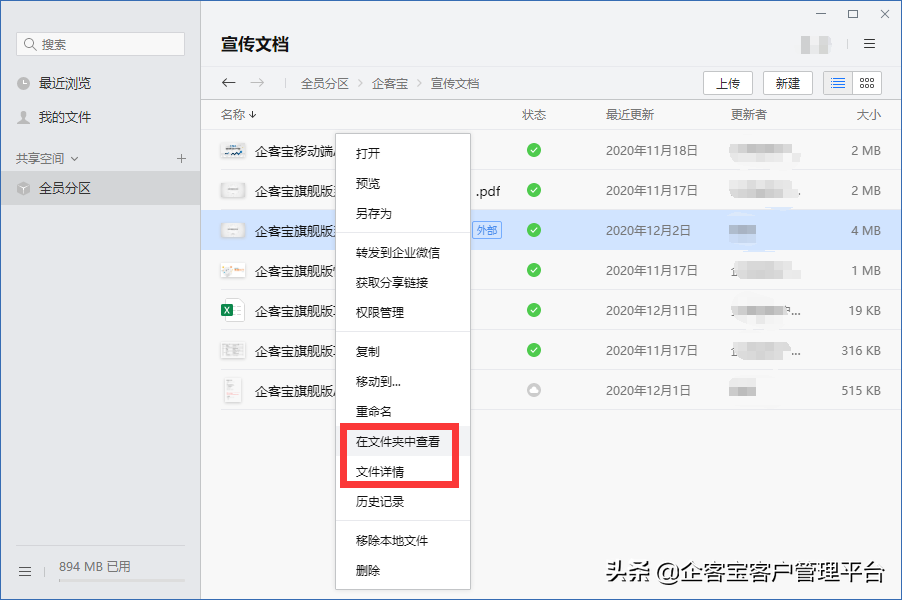902x600 pixels.
Task: Choose 权限管理 menu item
Action: pos(403,312)
